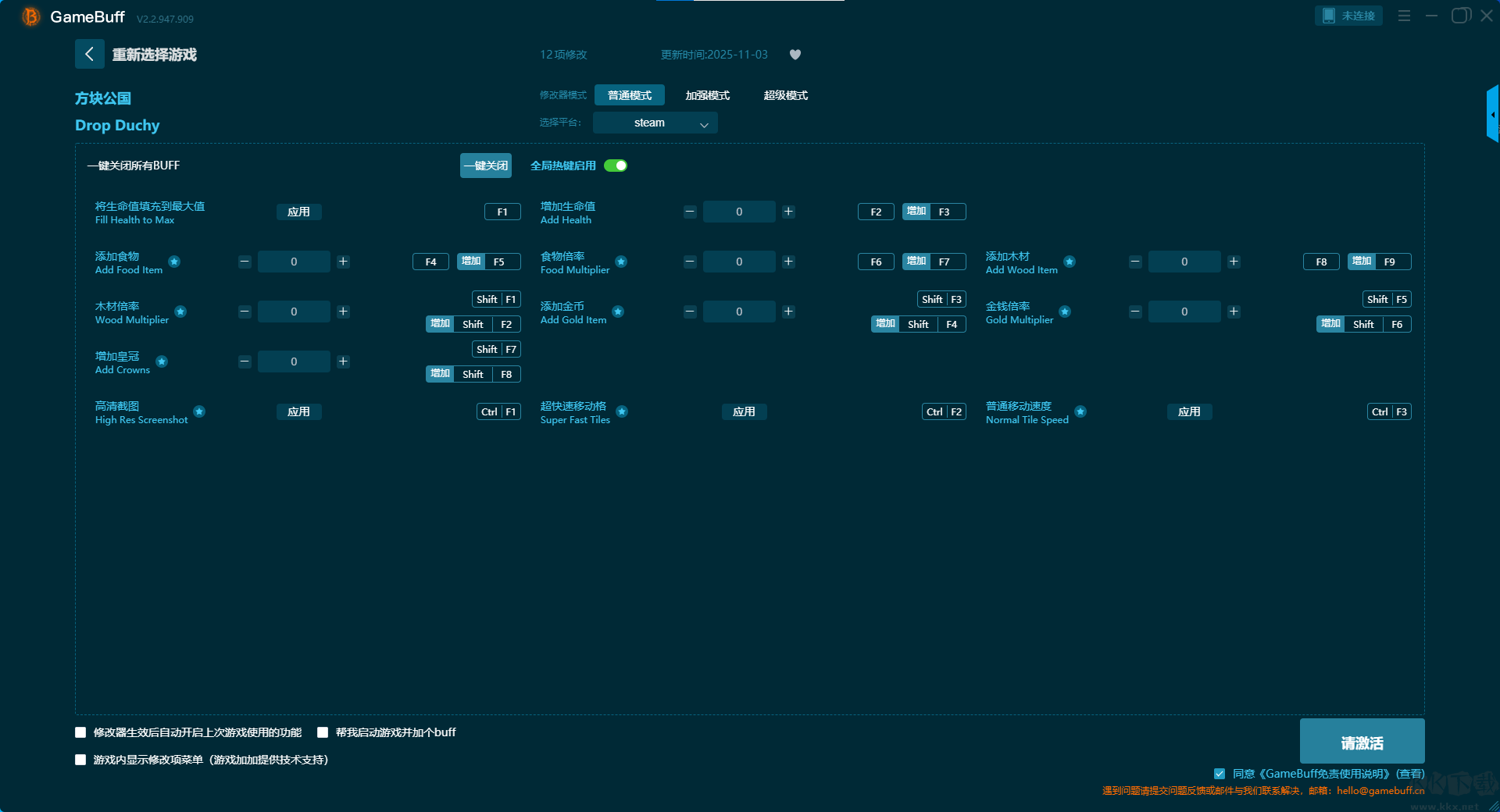1500x812 pixels.
Task: Select the normal mode tab 普通模式
Action: tap(630, 95)
